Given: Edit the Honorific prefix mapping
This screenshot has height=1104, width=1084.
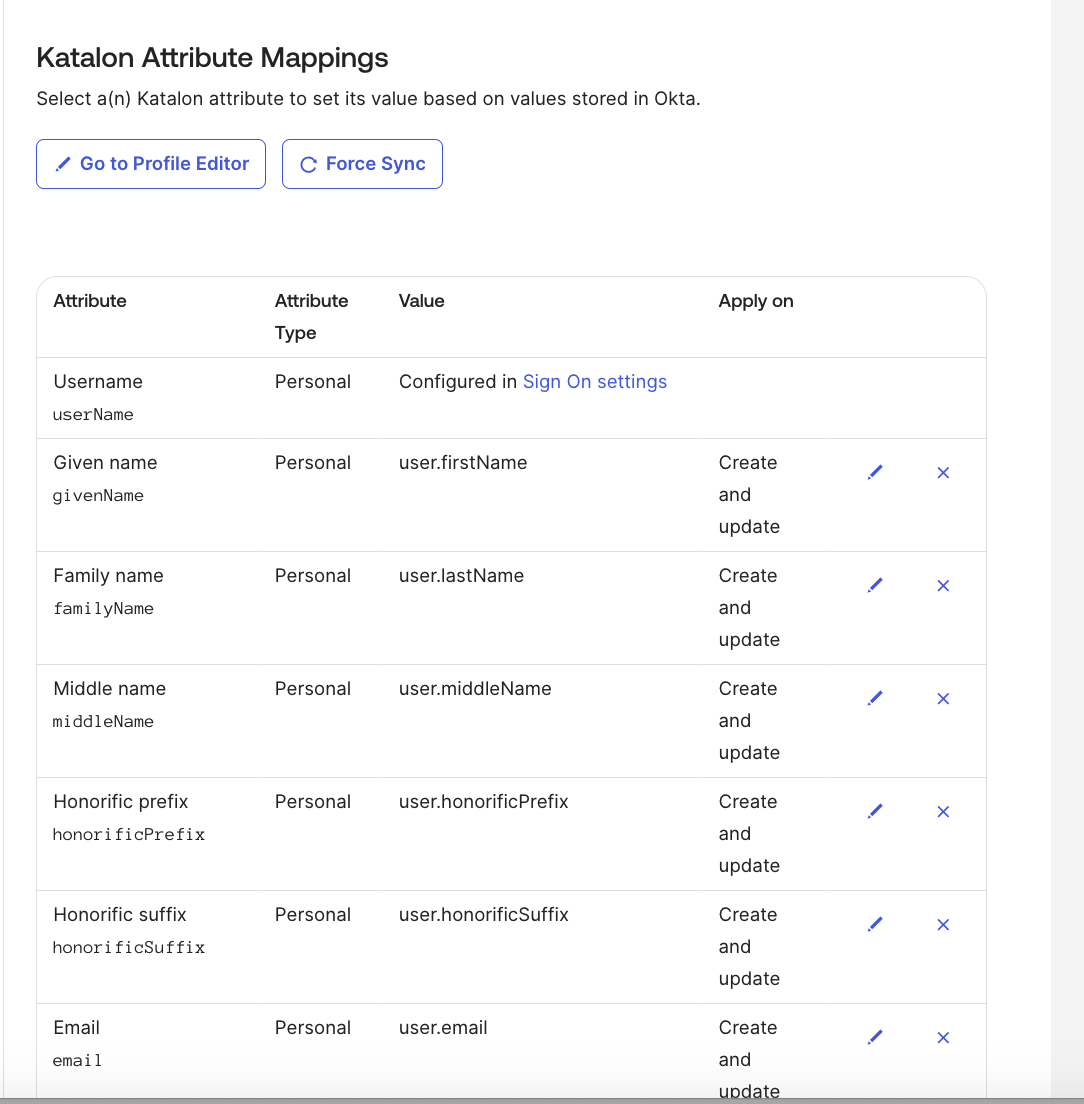Looking at the screenshot, I should [875, 812].
